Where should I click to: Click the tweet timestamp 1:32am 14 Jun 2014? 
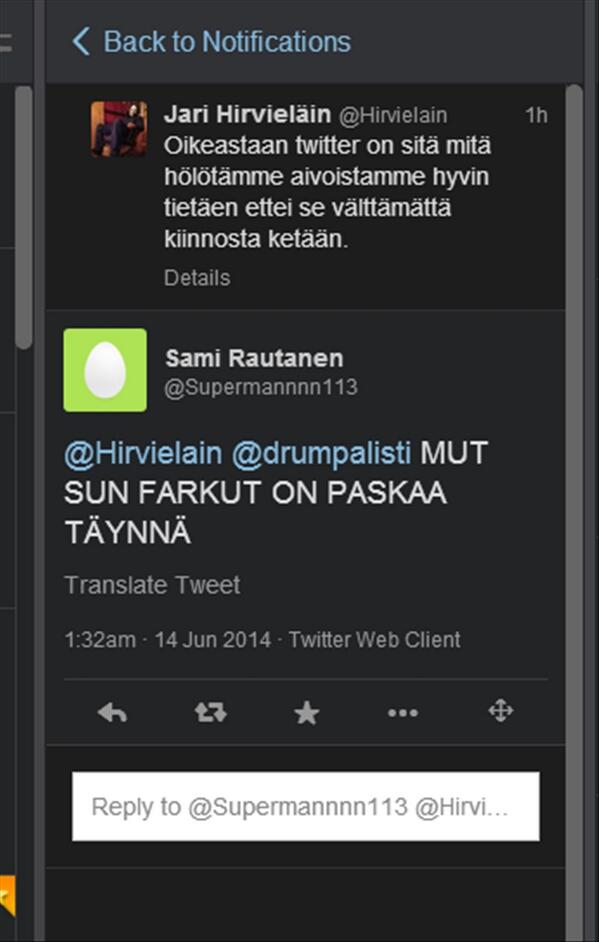click(168, 639)
